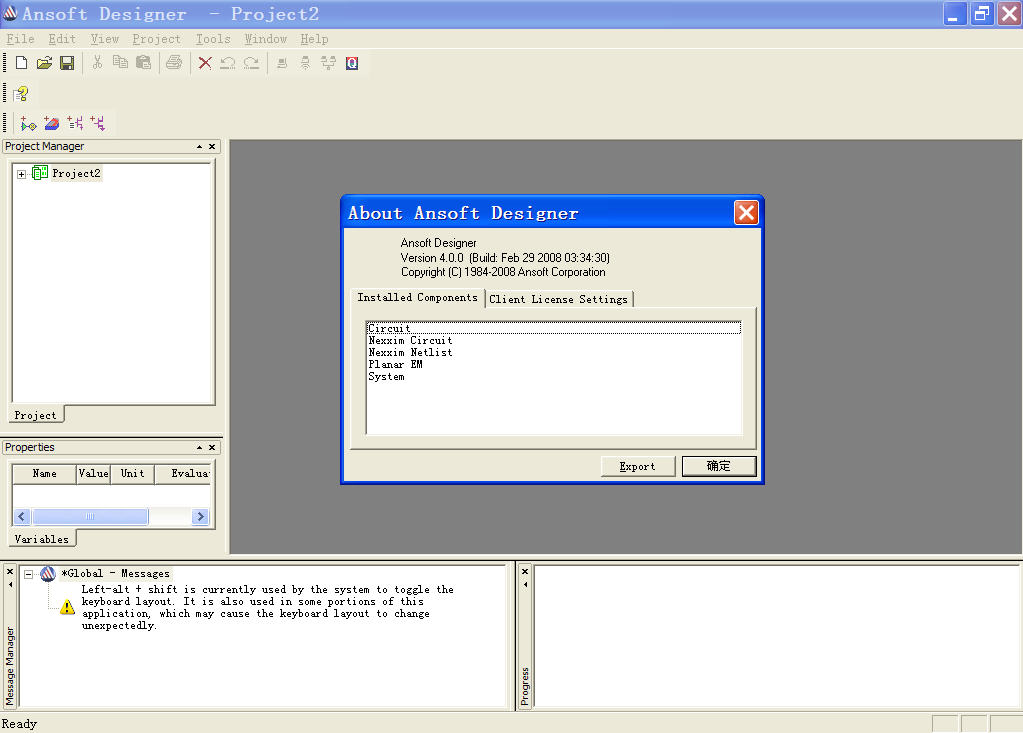Open the View menu
Viewport: 1023px width, 733px height.
pos(104,39)
